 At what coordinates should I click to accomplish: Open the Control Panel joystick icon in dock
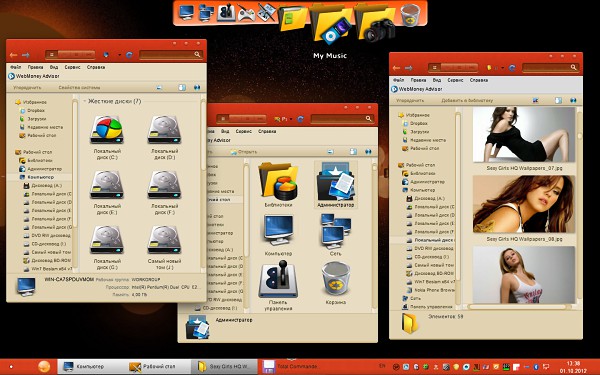tap(226, 12)
